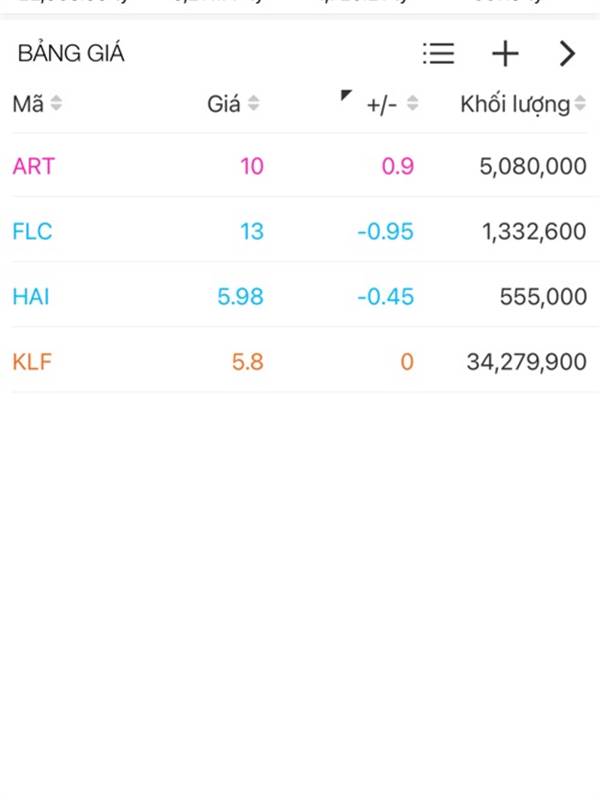Select the HAI ticker symbol
The width and height of the screenshot is (600, 800).
coord(31,296)
